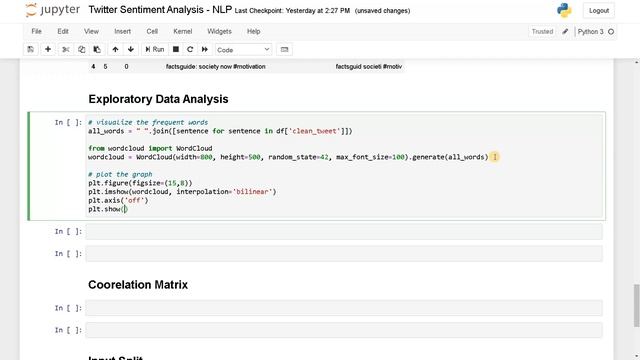Click the '(unsaved changes)' status text
The width and height of the screenshot is (640, 360).
(x=382, y=11)
